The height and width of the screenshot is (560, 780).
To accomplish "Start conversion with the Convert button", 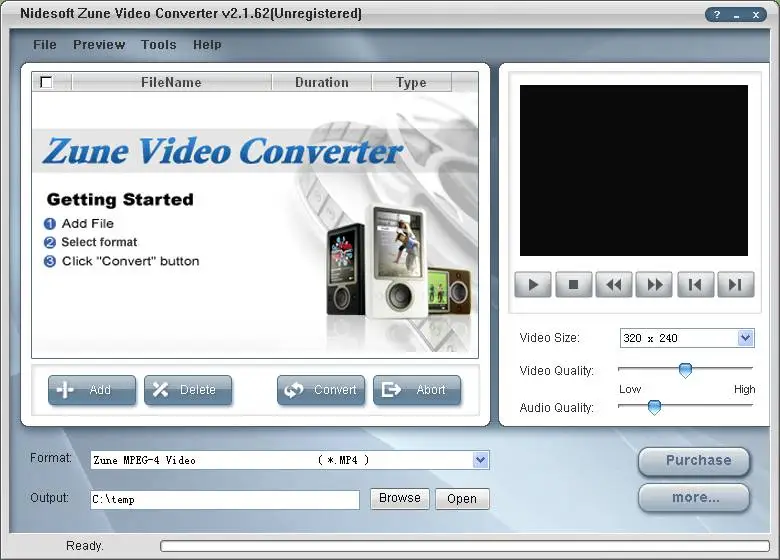I will [x=321, y=390].
